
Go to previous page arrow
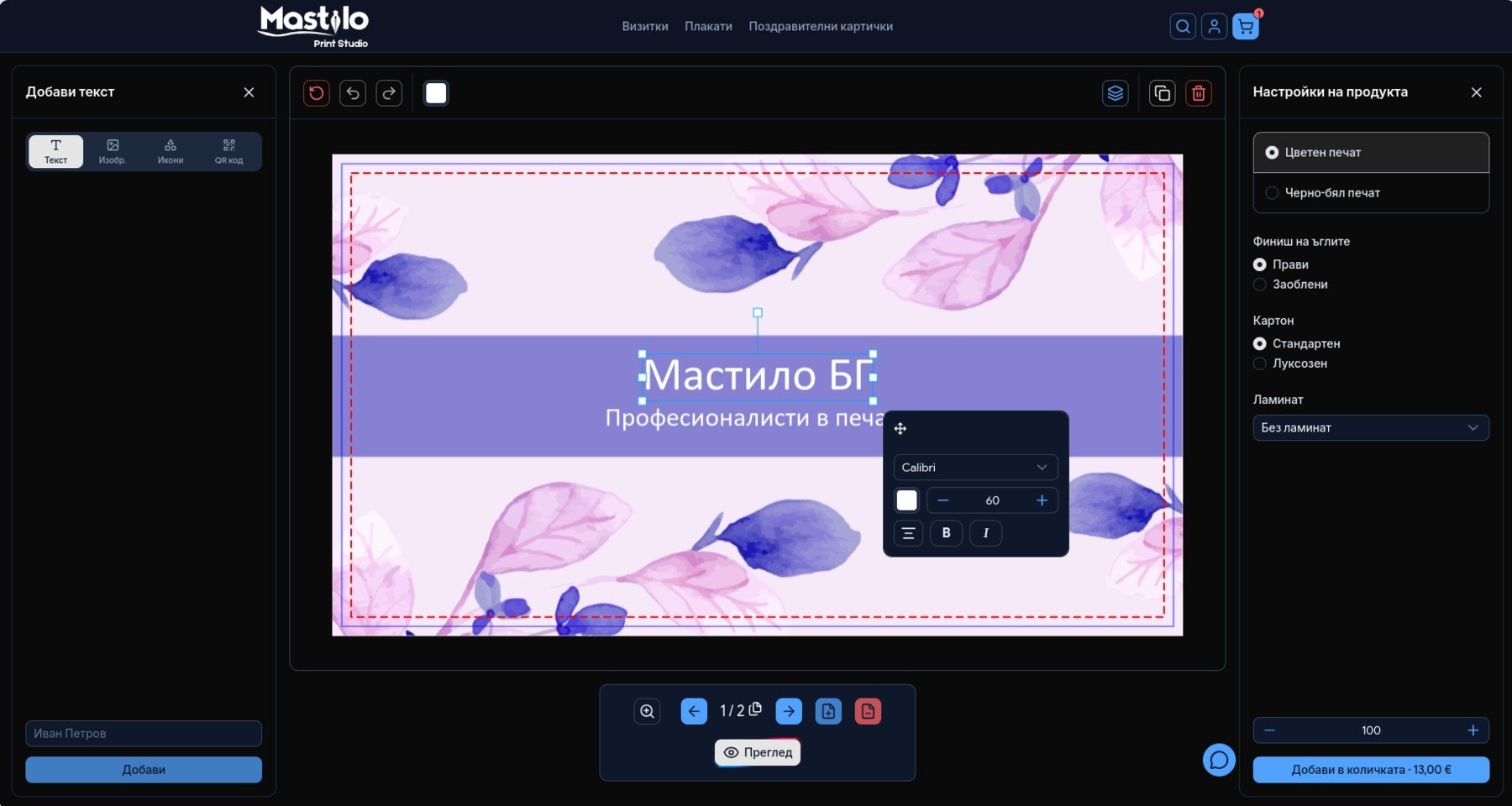(694, 711)
